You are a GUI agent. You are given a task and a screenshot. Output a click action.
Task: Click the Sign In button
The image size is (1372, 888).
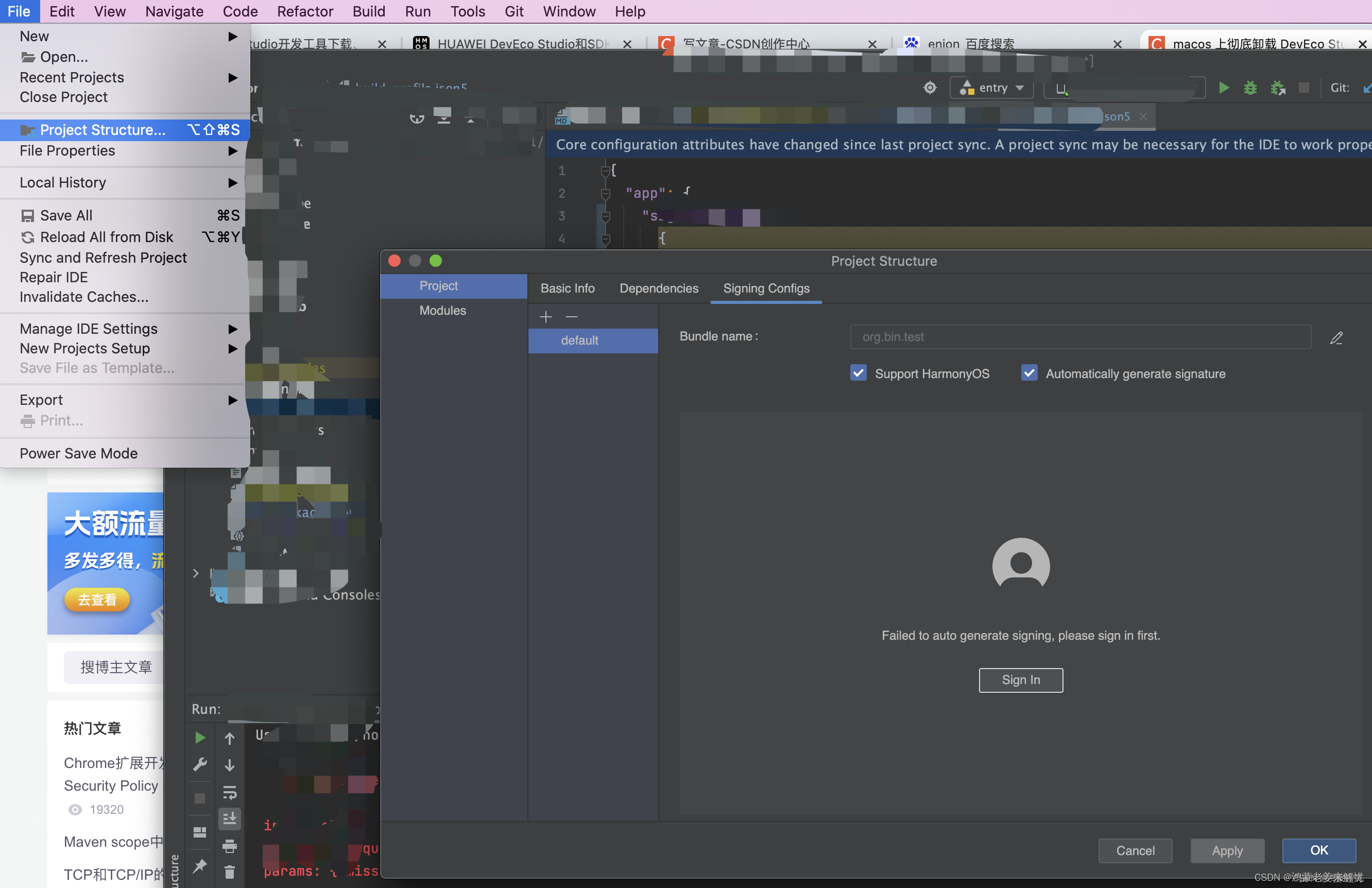point(1020,680)
